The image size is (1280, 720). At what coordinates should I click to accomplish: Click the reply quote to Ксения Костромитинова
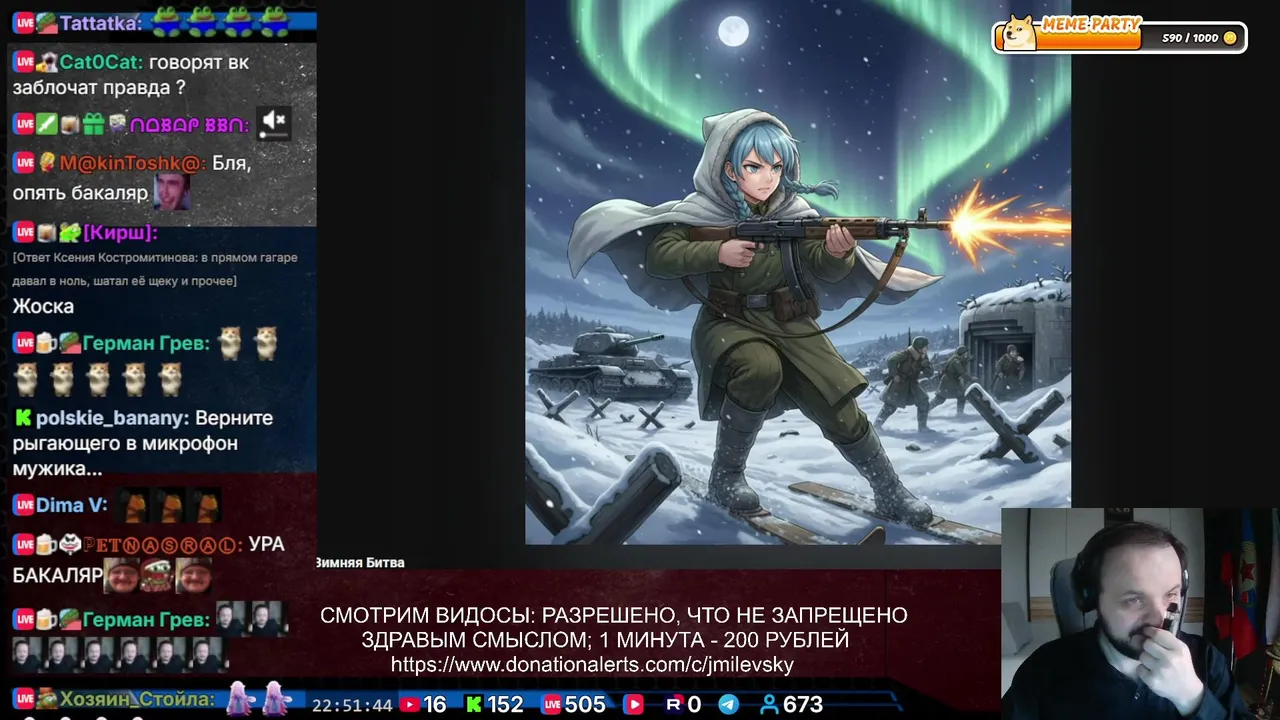[155, 269]
